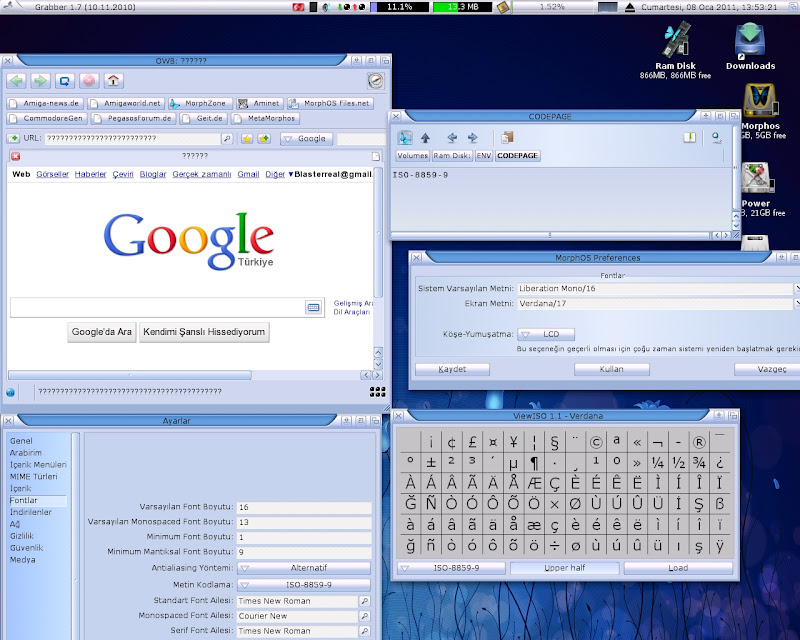Open the Görseller link on Google
The width and height of the screenshot is (800, 640).
(x=53, y=174)
